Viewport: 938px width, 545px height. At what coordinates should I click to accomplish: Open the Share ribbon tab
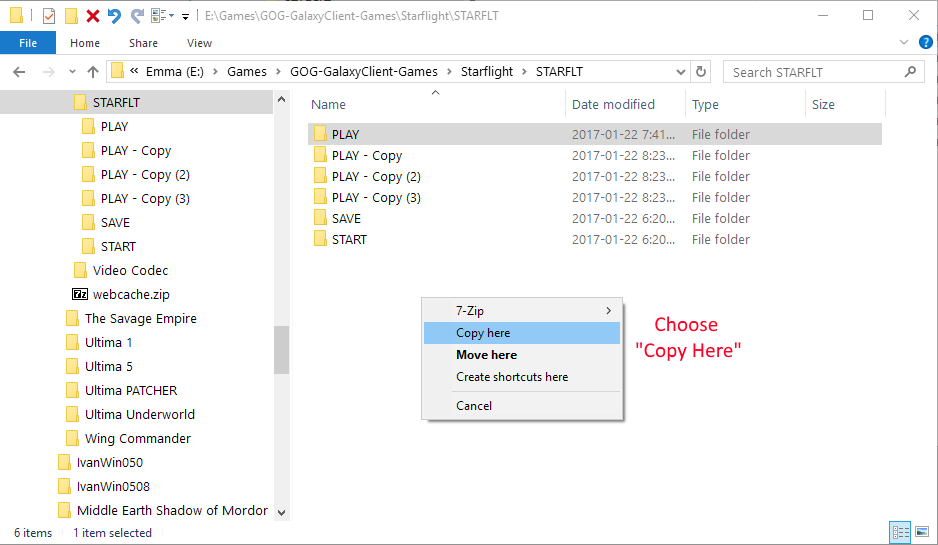click(x=144, y=43)
